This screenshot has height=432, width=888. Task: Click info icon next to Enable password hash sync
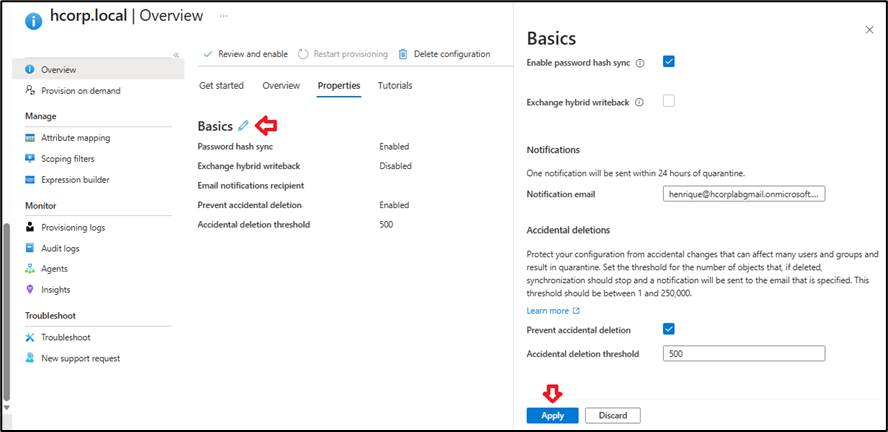coord(640,63)
